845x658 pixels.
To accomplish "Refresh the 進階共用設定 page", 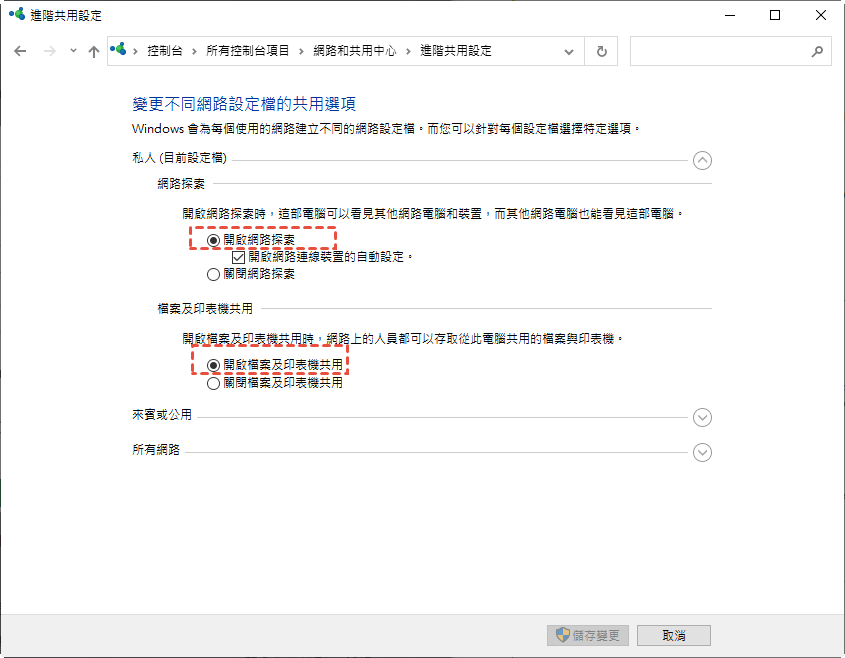I will click(x=601, y=52).
